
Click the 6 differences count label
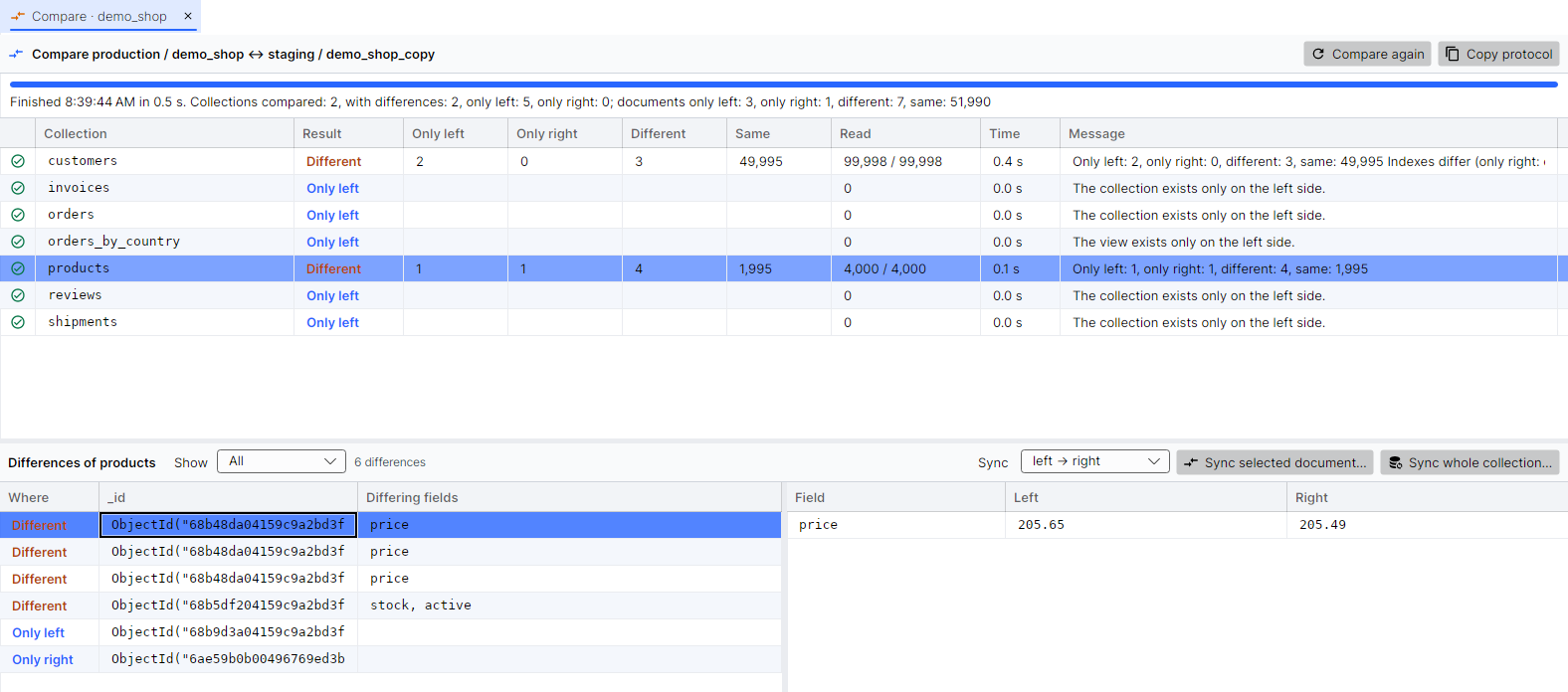390,462
